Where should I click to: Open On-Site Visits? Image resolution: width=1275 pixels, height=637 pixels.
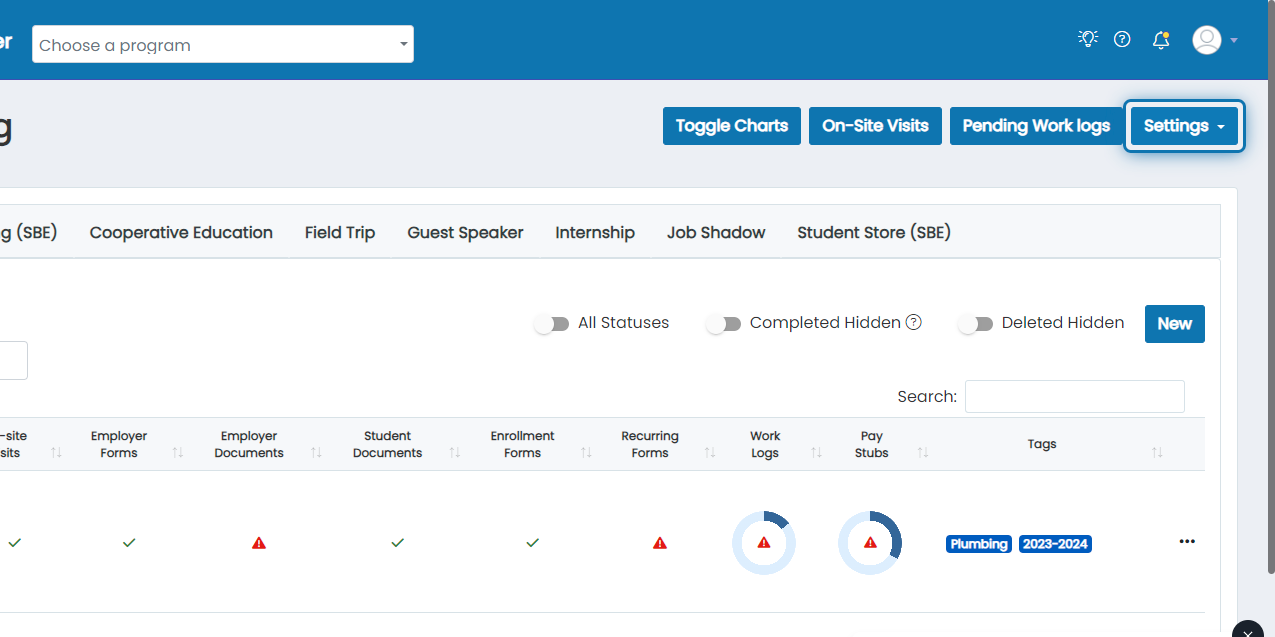(x=875, y=126)
